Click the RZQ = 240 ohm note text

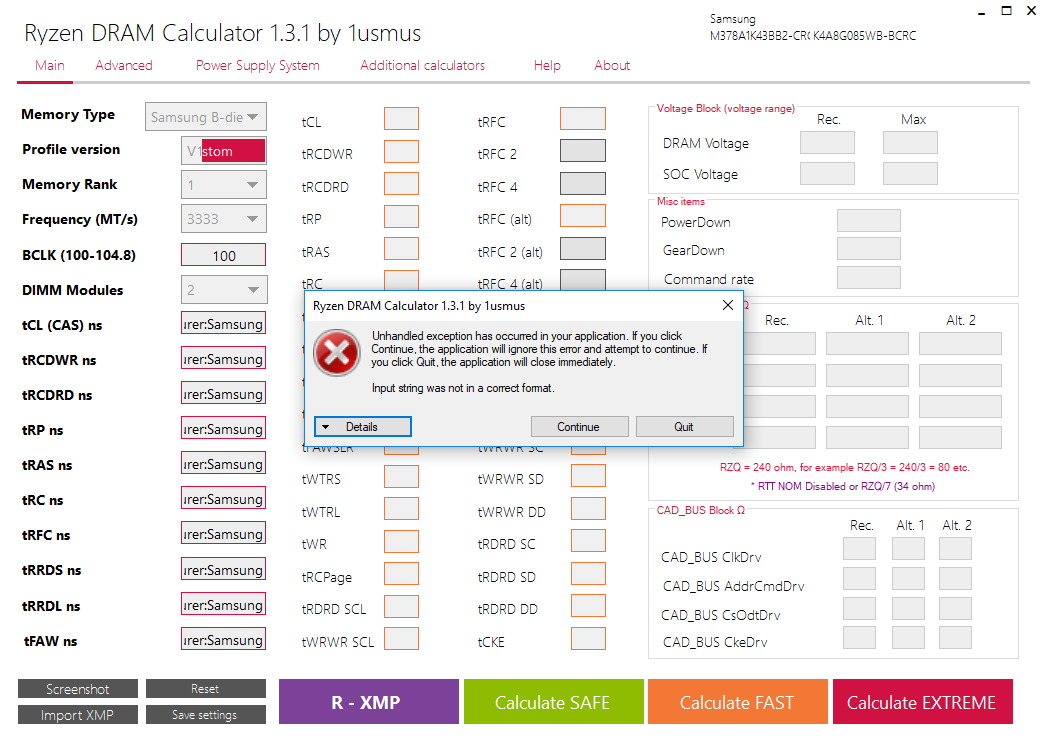coord(844,467)
